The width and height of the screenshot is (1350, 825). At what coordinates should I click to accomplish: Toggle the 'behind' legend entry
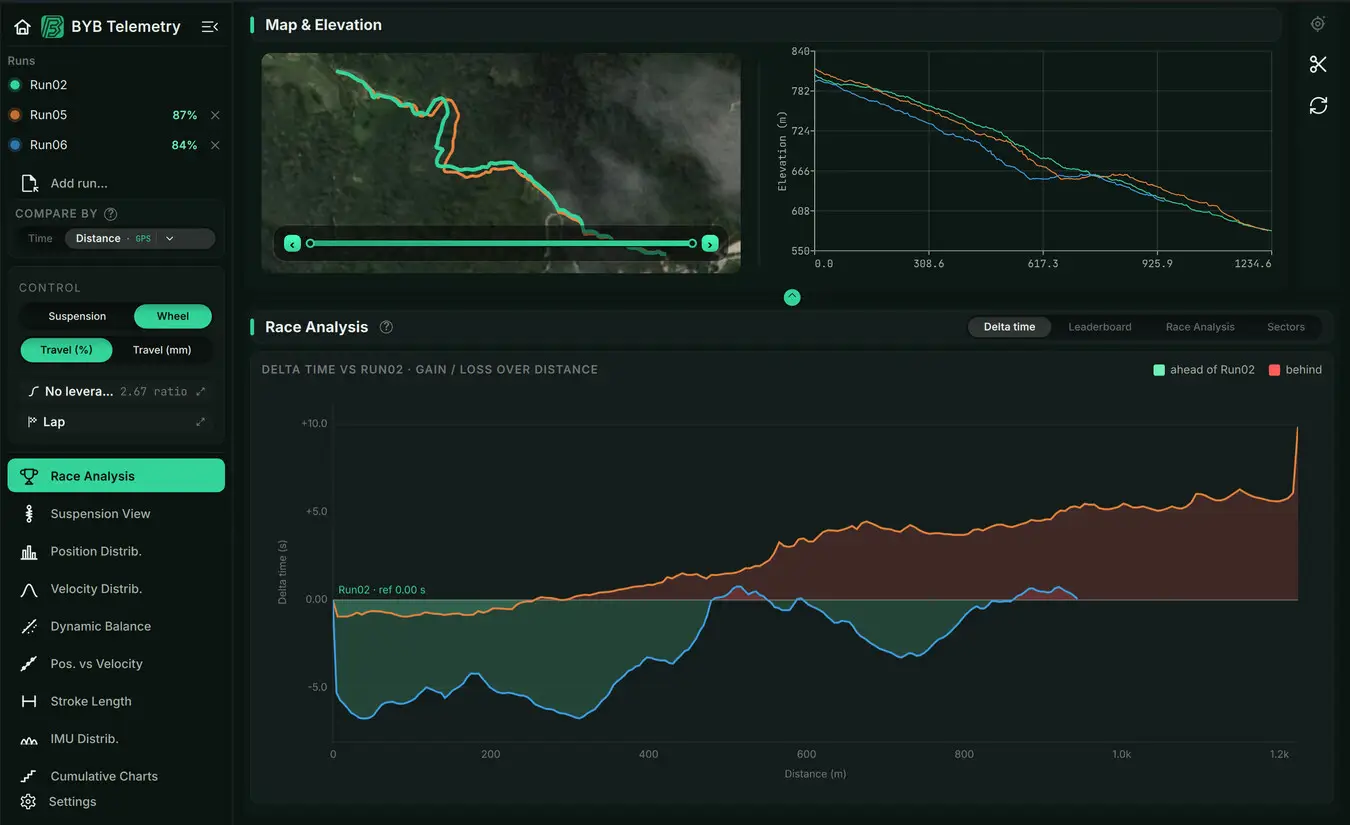point(1295,370)
